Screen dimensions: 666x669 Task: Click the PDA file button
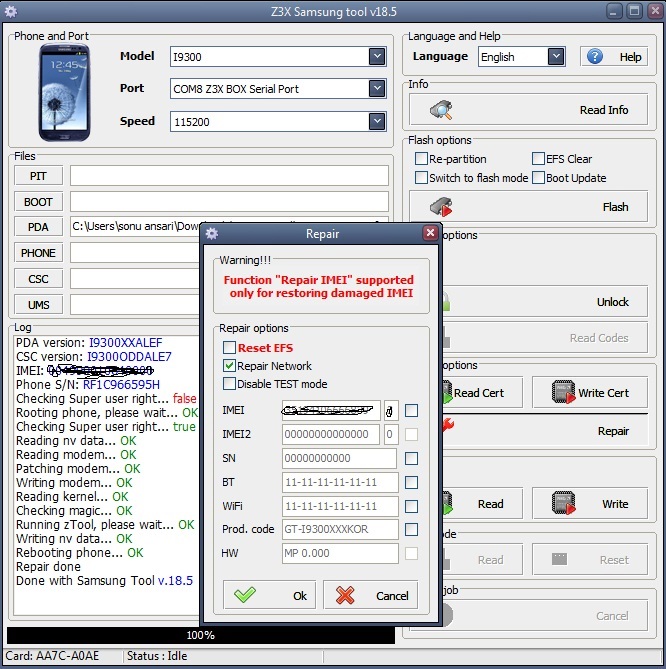[x=38, y=227]
